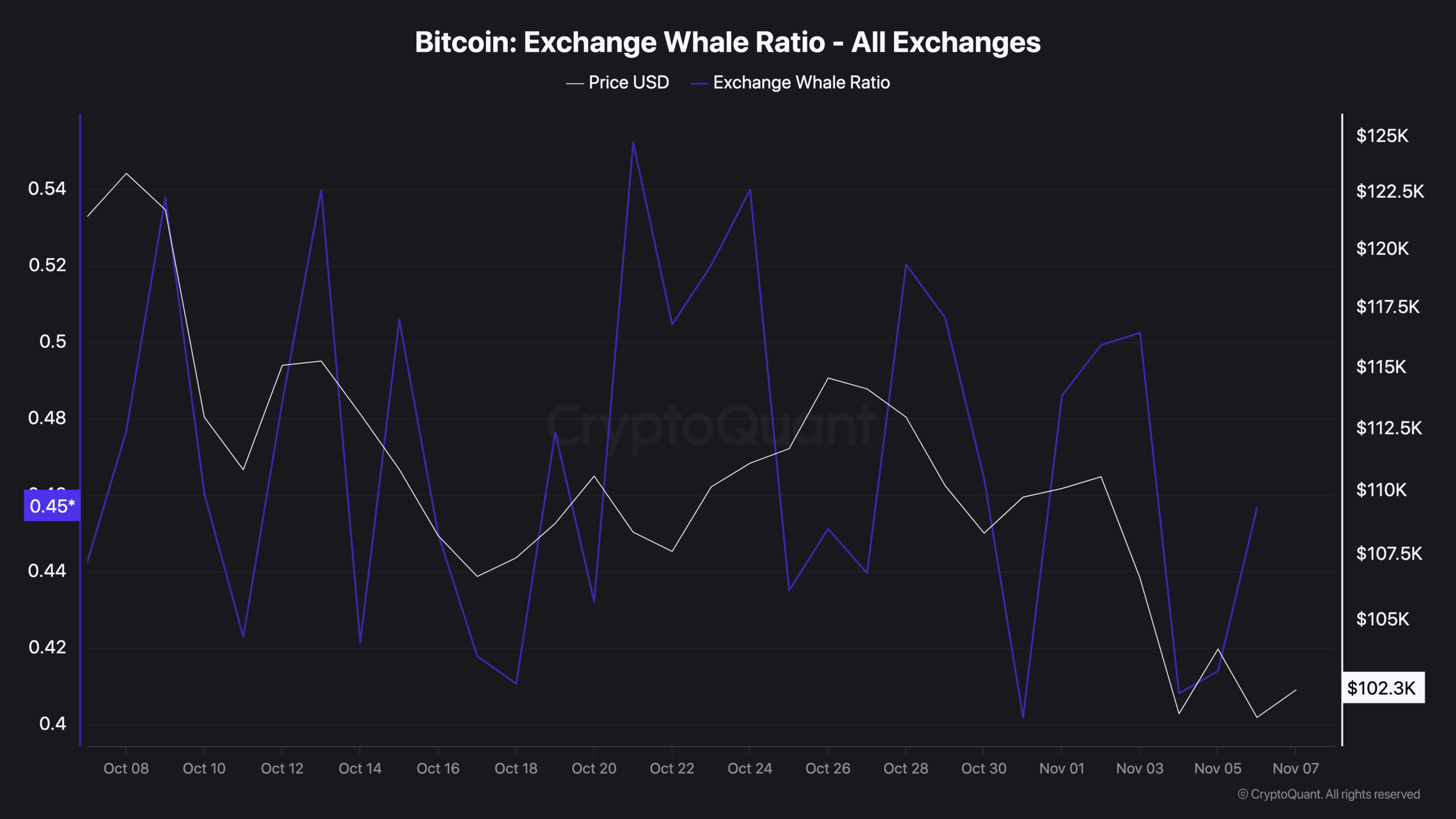
Task: Click the $115K right axis label
Action: (1381, 367)
